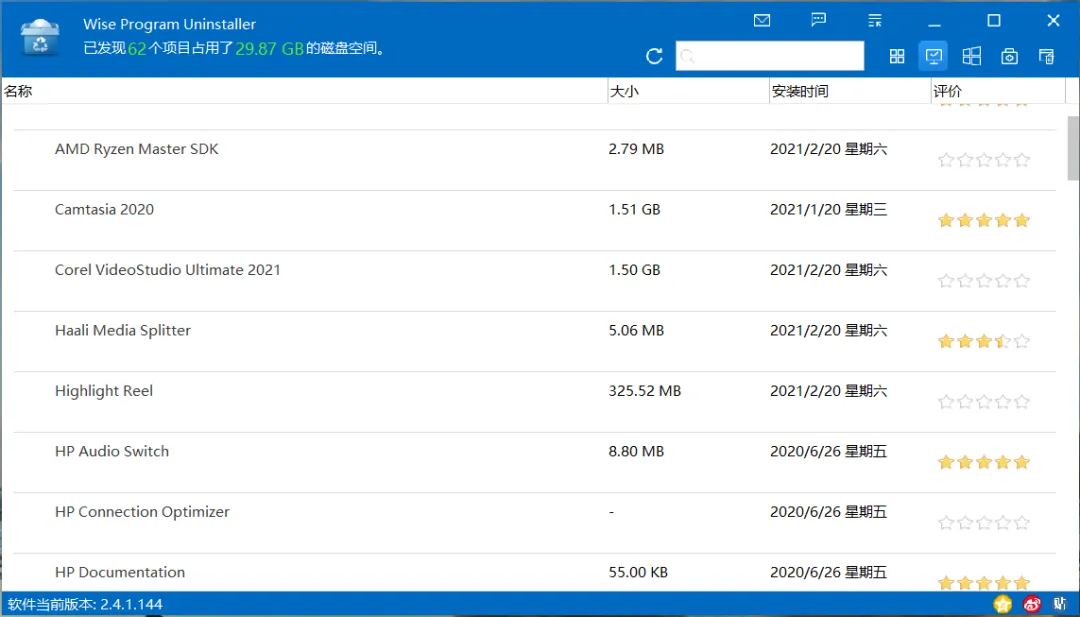Click HP Audio Switch star rating

click(984, 462)
